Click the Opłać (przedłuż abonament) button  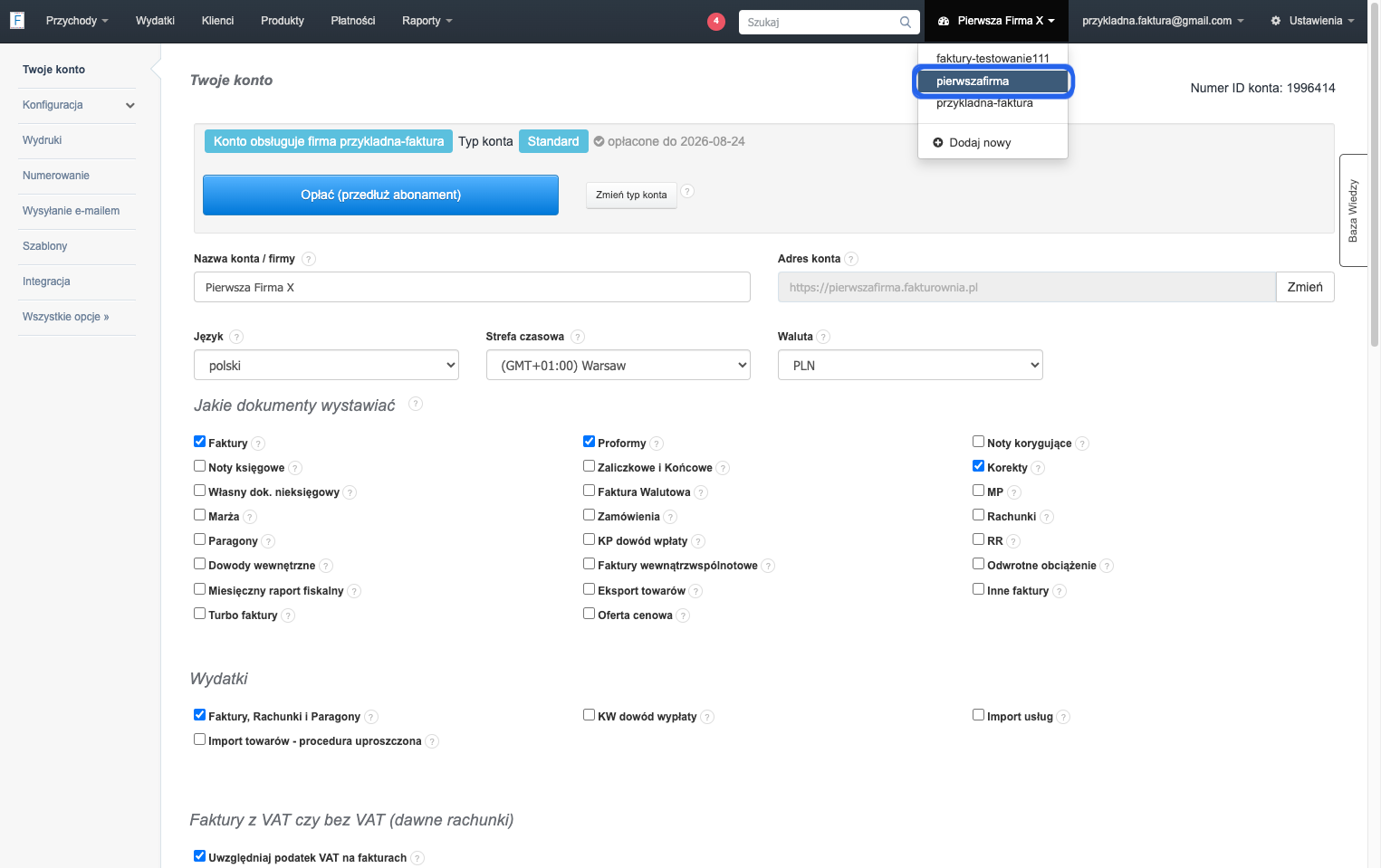(380, 195)
